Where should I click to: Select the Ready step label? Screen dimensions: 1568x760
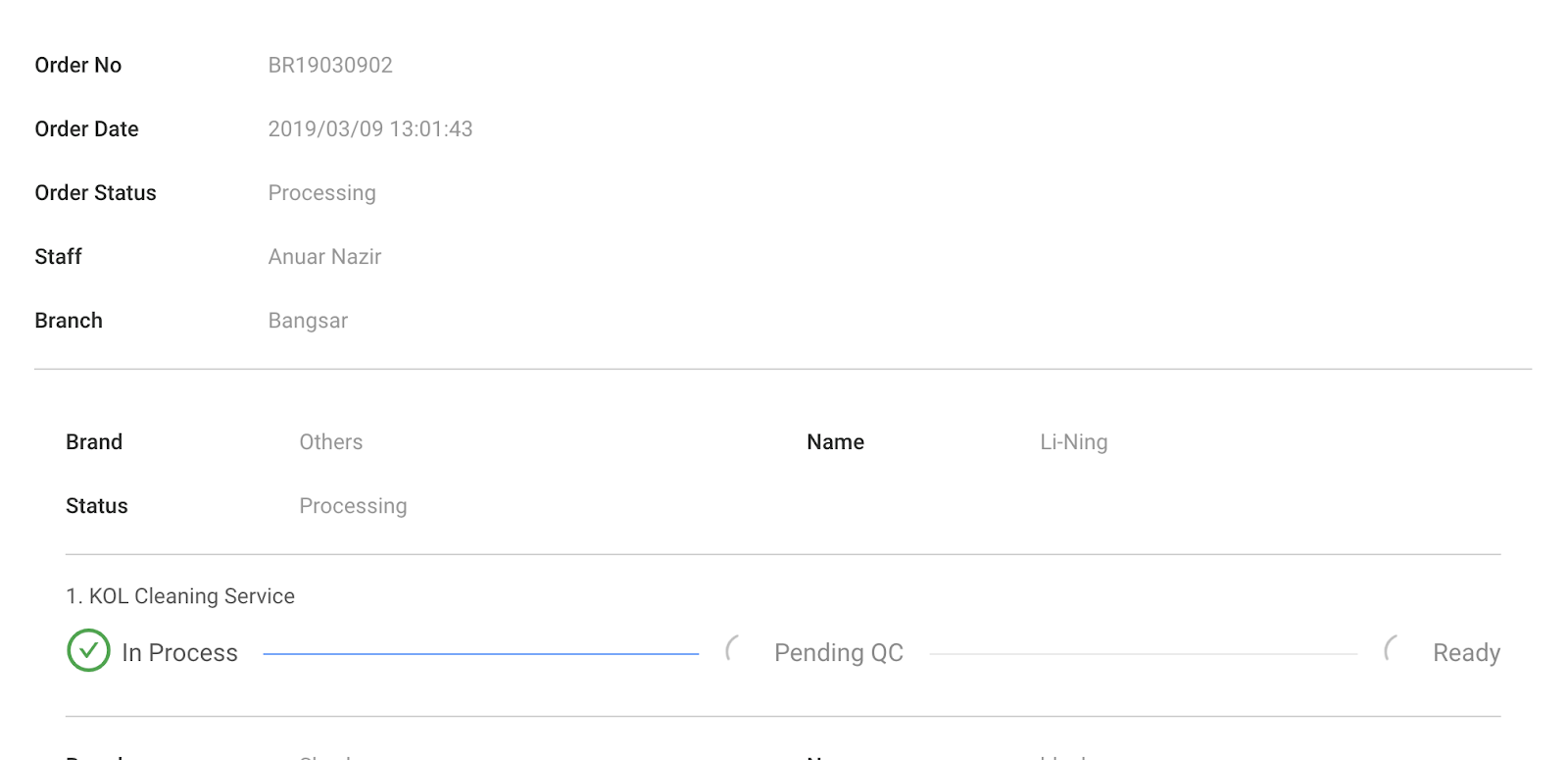[x=1466, y=653]
